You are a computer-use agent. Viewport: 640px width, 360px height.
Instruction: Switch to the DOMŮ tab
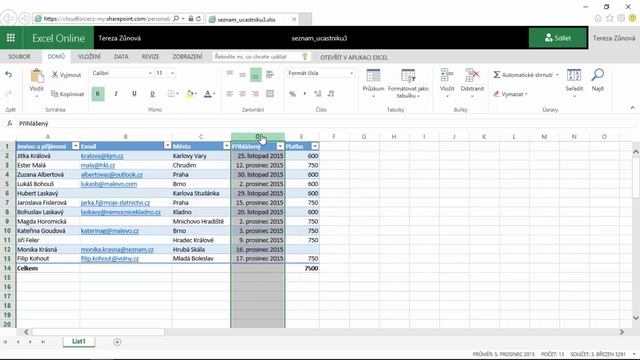[56, 57]
